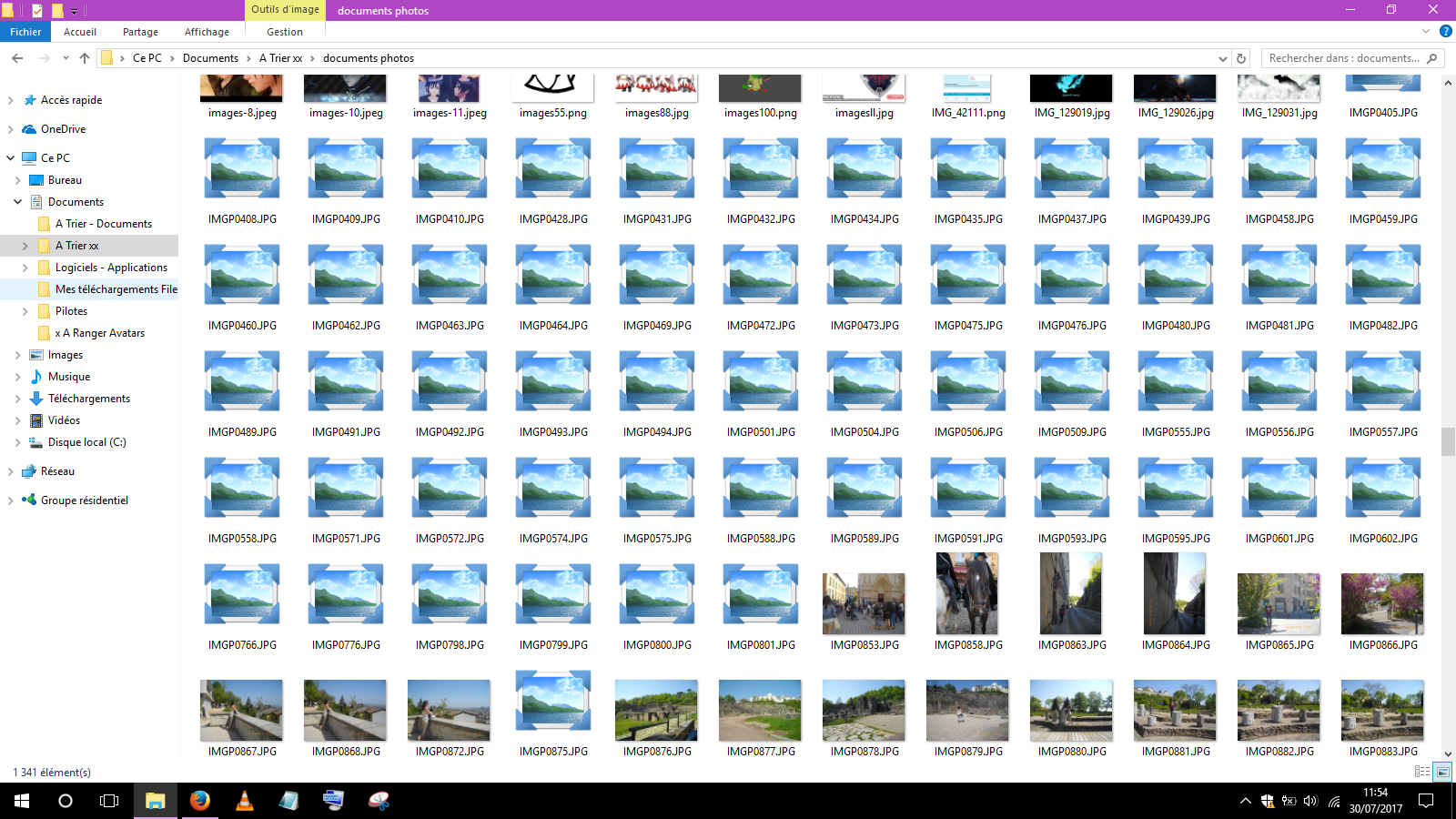Screen dimensions: 1456x819
Task: Select the Réseau network icon
Action: tap(29, 471)
